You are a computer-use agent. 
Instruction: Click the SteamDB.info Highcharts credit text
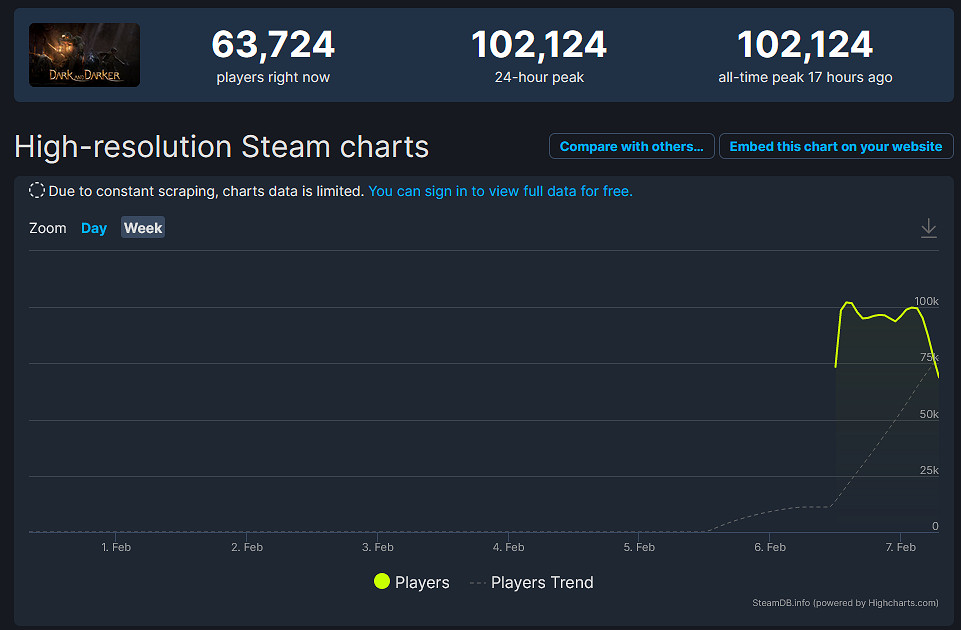[x=845, y=603]
